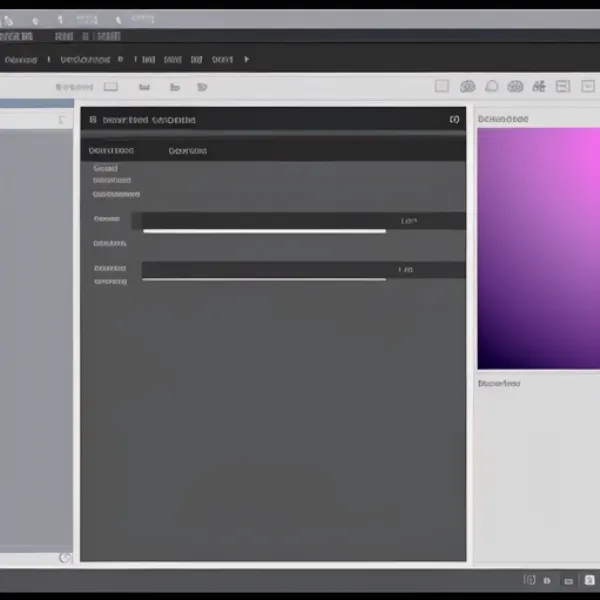This screenshot has width=600, height=600.
Task: Click the application icon in the title bar
Action: tap(8, 19)
